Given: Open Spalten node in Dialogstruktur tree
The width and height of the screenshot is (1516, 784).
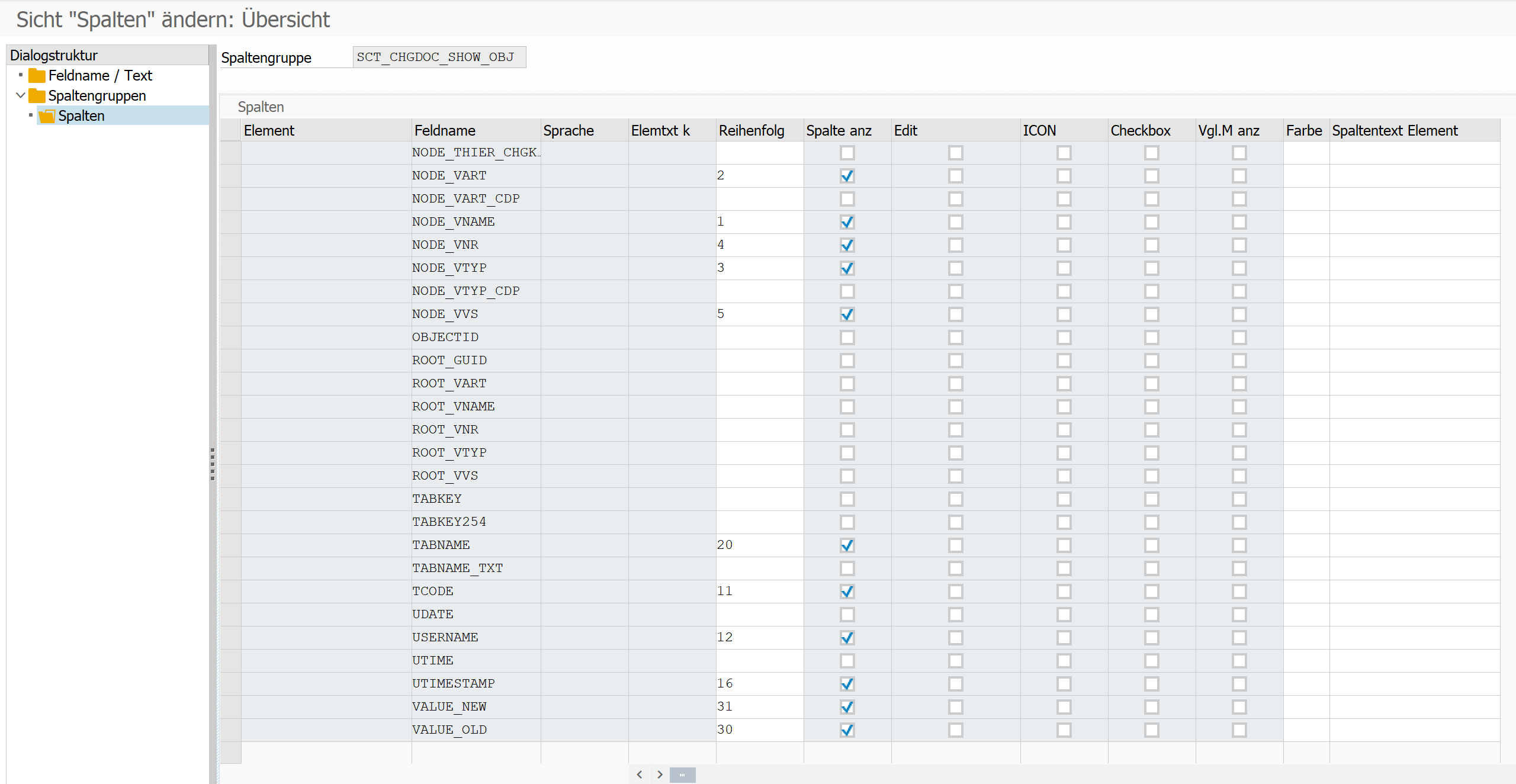Looking at the screenshot, I should coord(81,116).
